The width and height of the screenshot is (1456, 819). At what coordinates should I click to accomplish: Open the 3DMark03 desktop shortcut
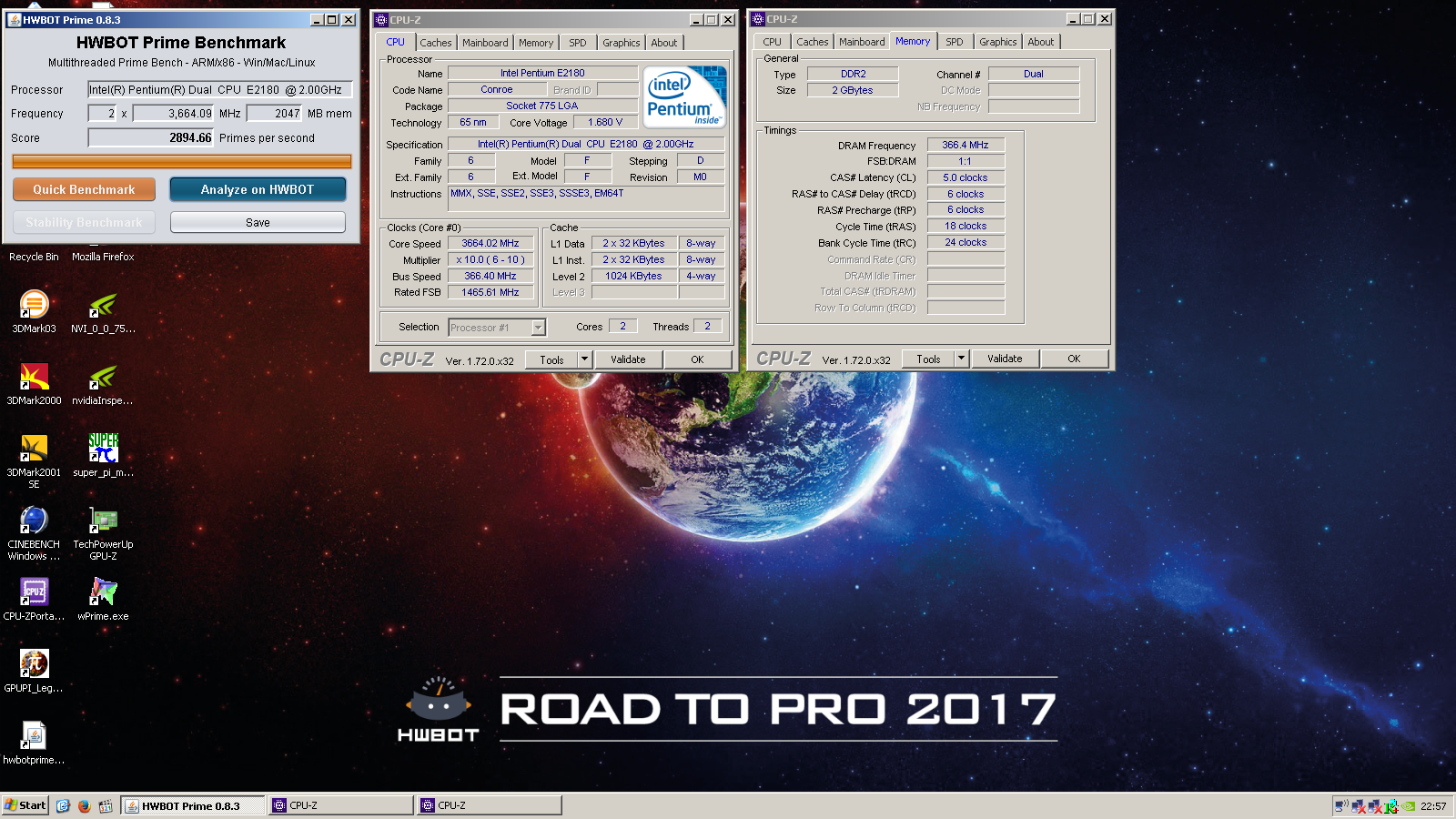[x=34, y=311]
